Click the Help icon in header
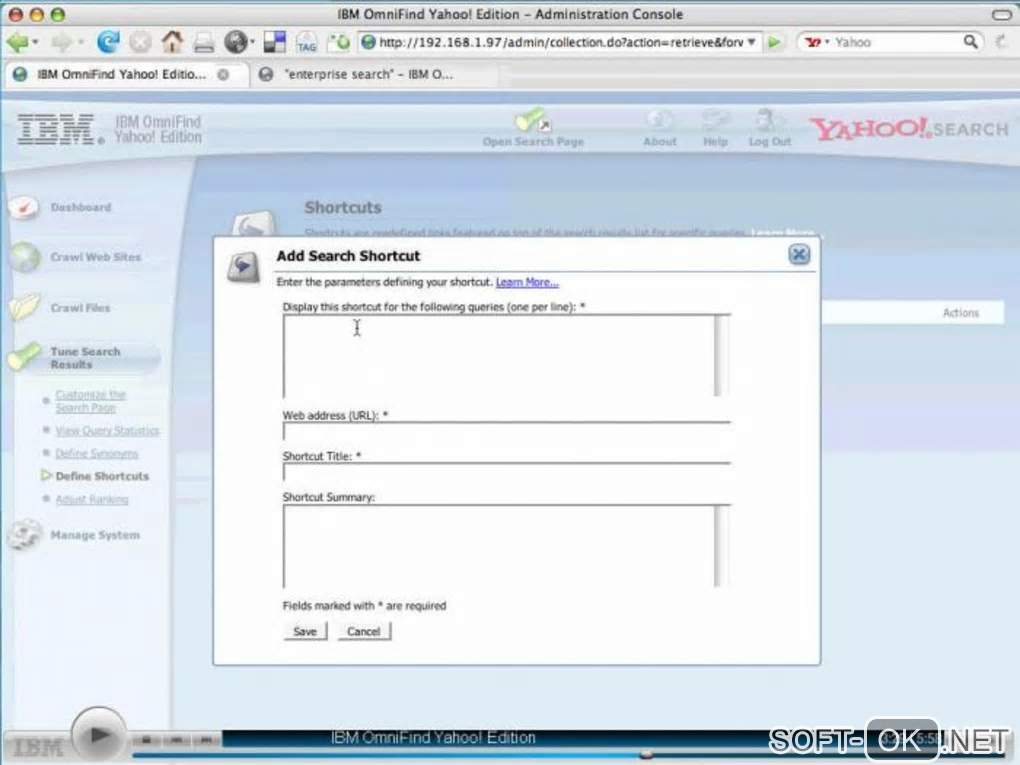 715,120
